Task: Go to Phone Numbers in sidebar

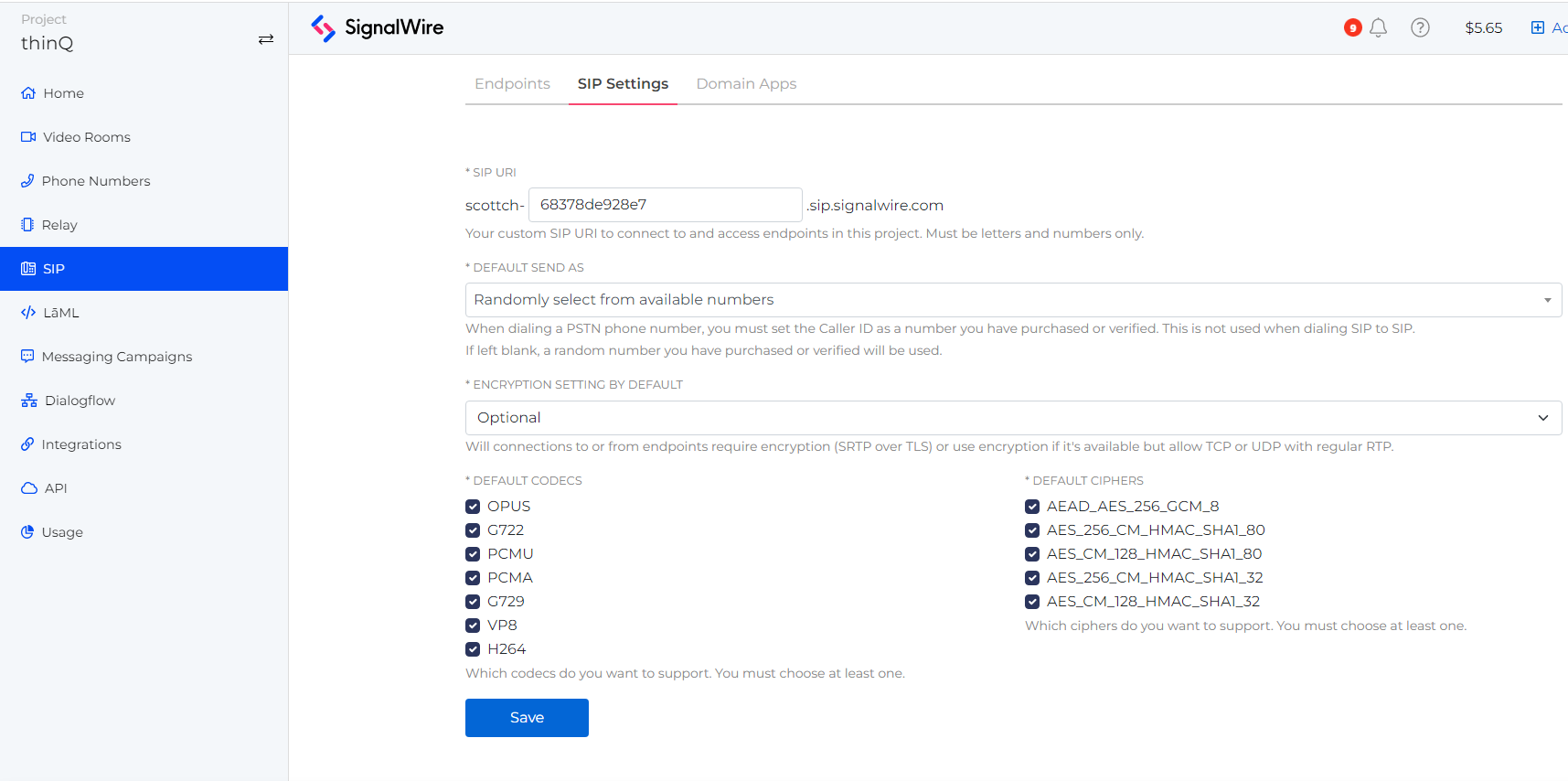Action: [95, 181]
